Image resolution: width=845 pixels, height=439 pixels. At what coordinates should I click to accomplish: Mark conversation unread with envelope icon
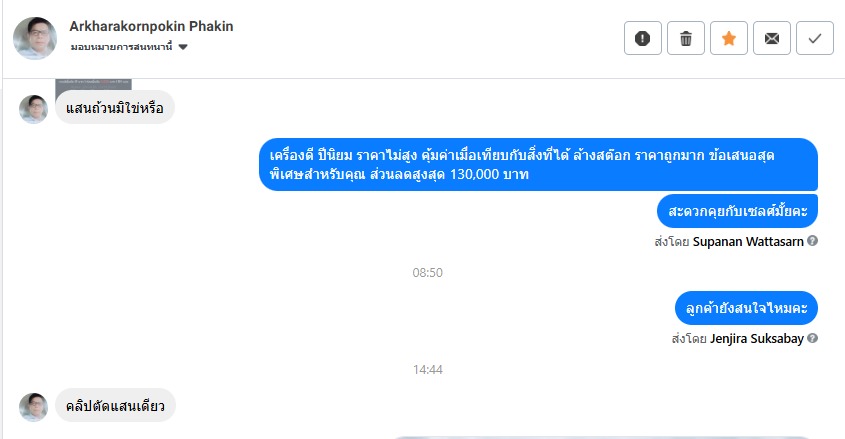(772, 39)
